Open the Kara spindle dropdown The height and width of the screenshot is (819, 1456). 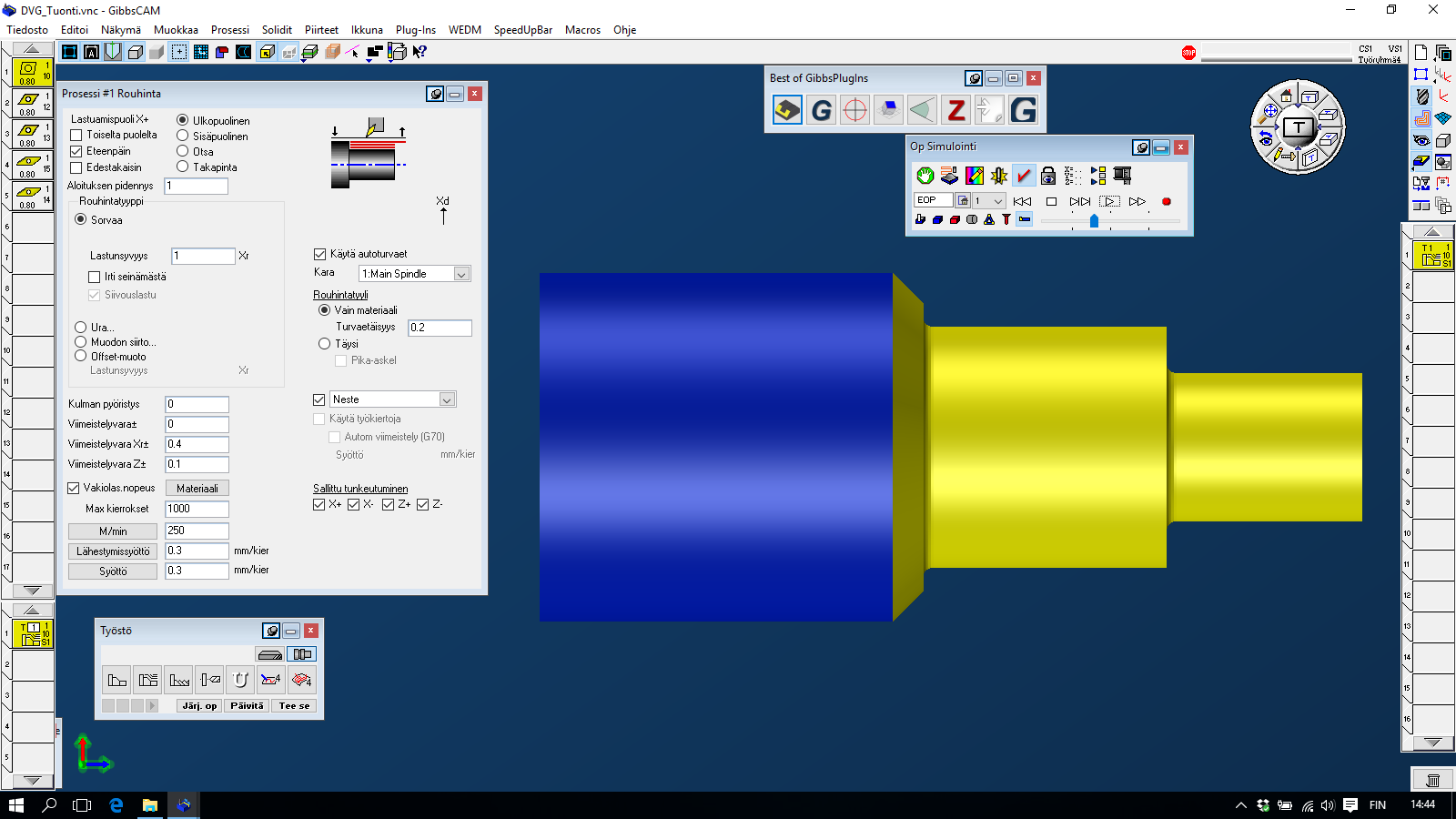[x=461, y=274]
